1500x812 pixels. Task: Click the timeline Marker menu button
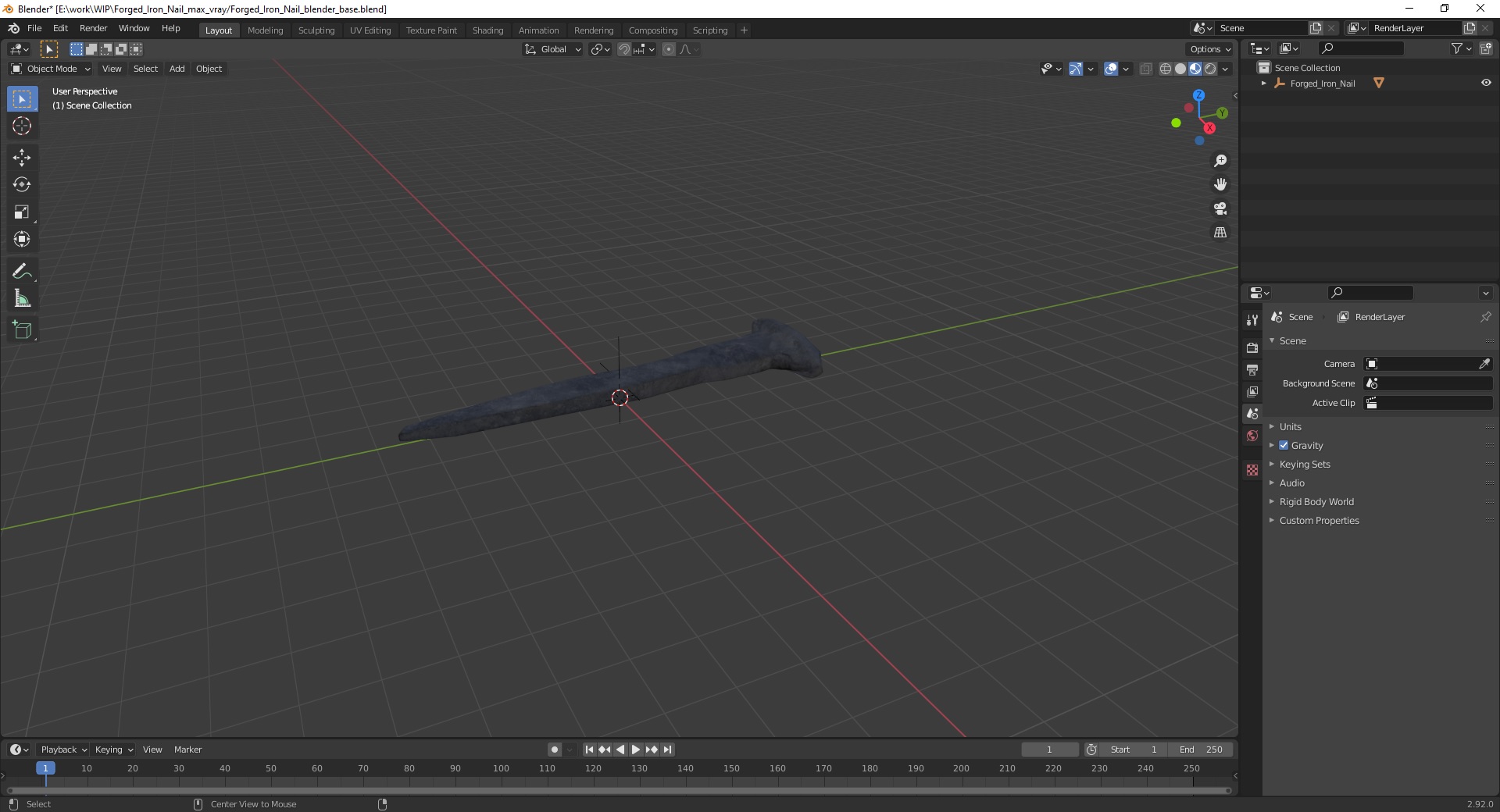187,750
